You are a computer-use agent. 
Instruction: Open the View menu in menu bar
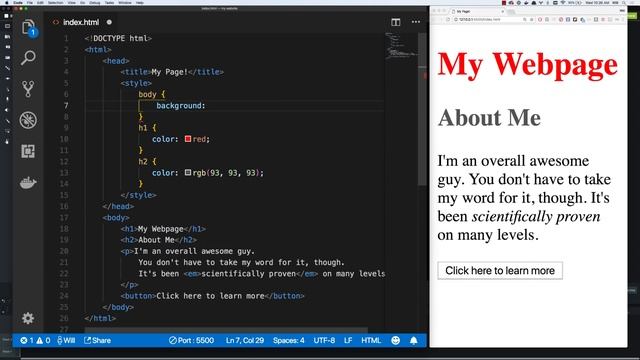71,2
